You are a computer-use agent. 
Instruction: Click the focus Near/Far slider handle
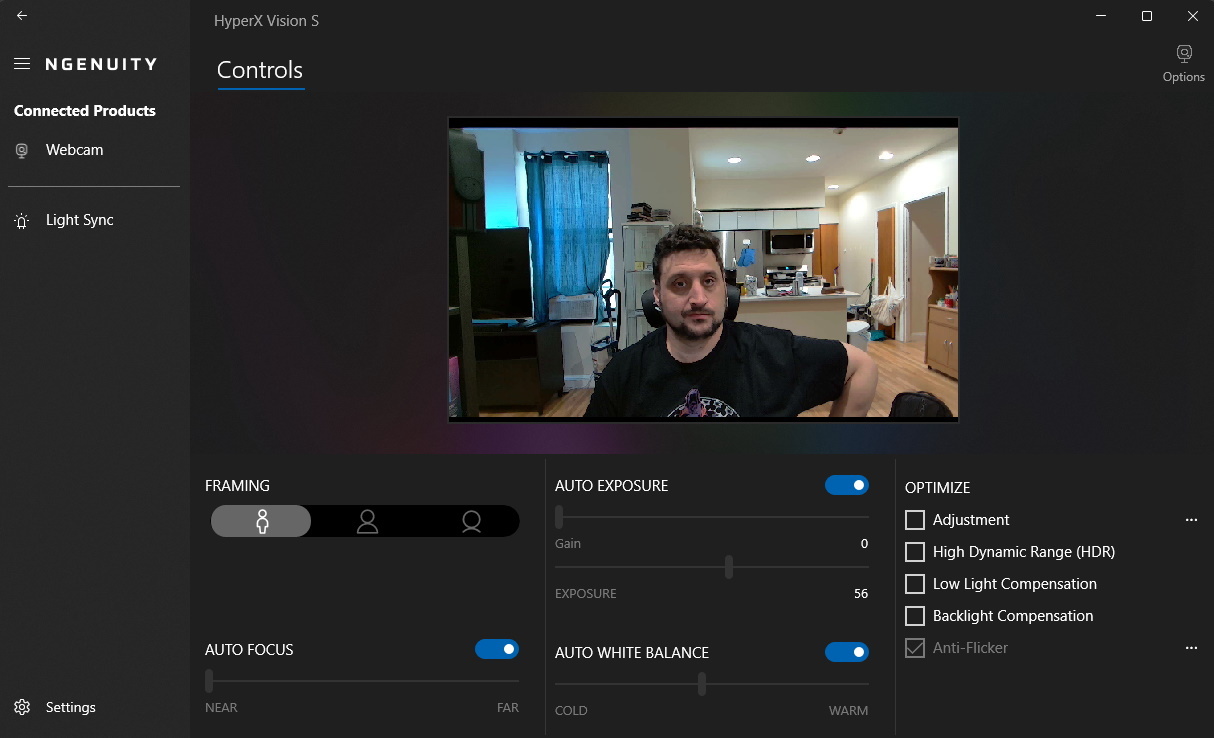(209, 681)
